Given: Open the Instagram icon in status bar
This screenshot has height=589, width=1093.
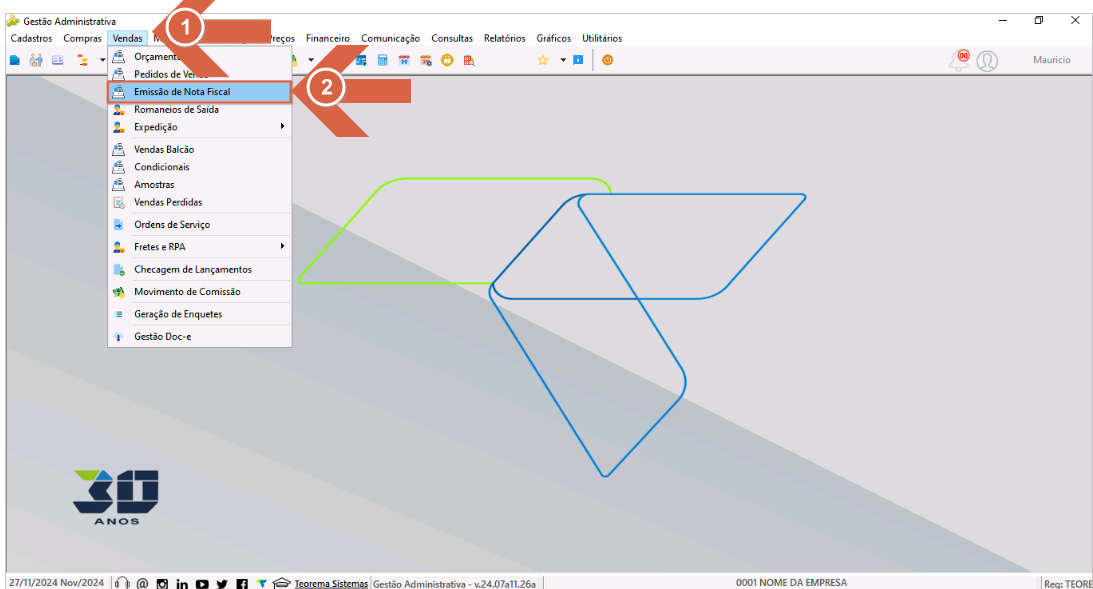Looking at the screenshot, I should [x=162, y=583].
